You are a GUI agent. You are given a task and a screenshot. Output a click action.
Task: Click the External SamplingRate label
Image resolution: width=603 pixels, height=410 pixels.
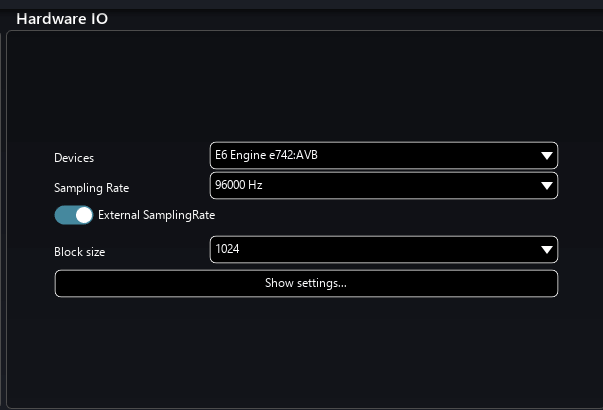pos(156,215)
